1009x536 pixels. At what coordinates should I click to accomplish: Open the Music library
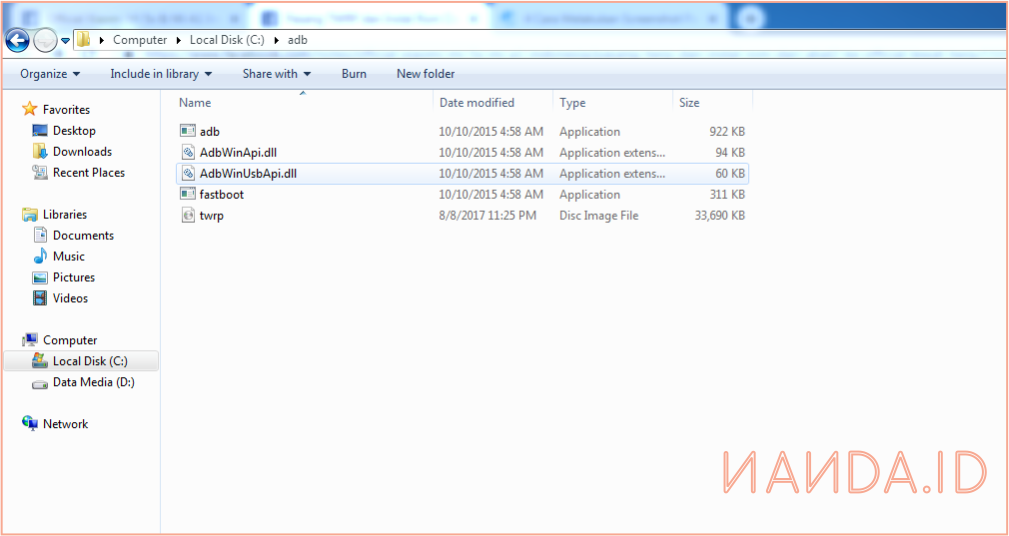click(68, 257)
